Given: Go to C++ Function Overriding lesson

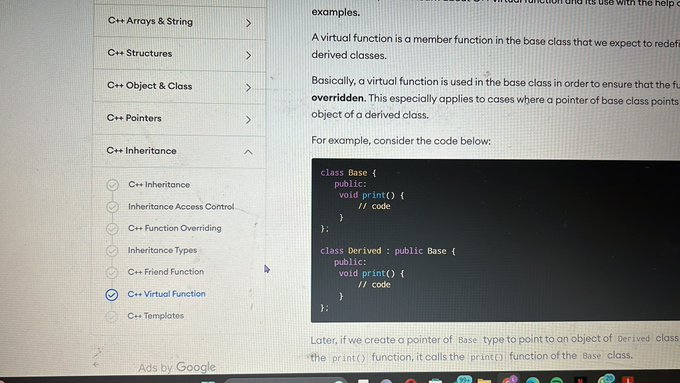Looking at the screenshot, I should (x=174, y=228).
